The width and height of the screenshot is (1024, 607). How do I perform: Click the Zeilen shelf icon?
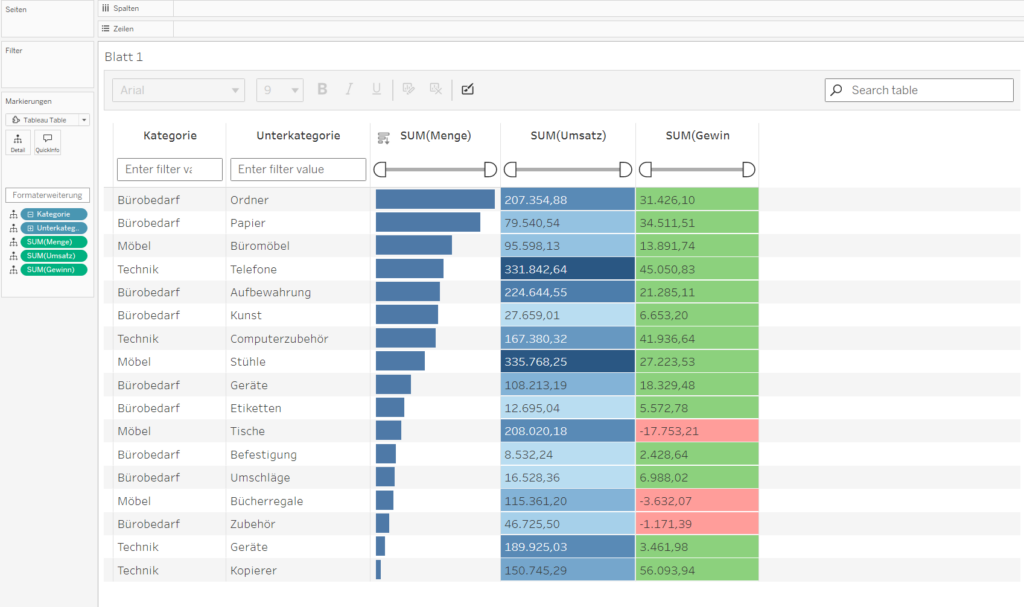coord(106,29)
